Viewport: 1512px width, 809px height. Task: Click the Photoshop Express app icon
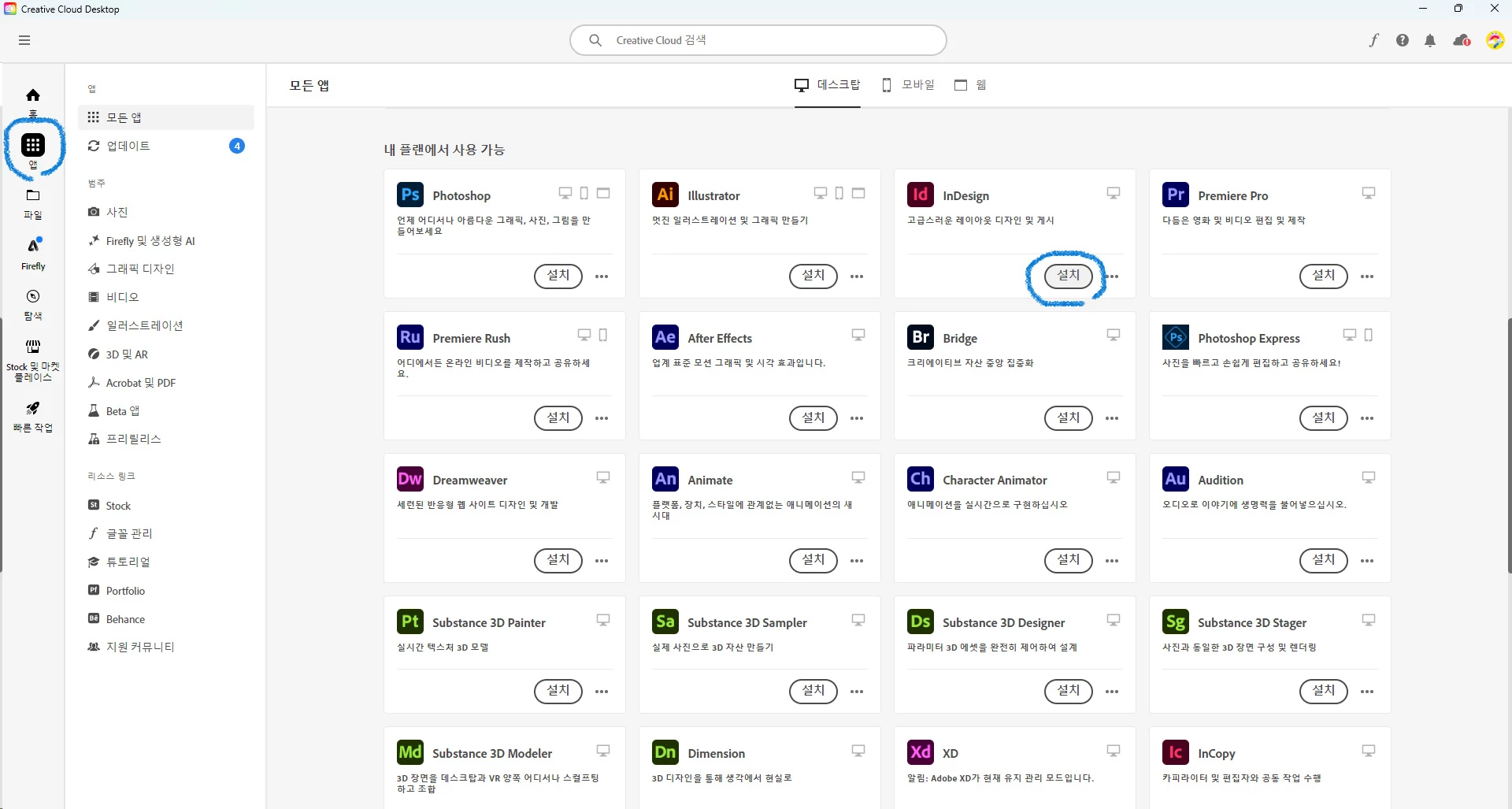(x=1176, y=337)
